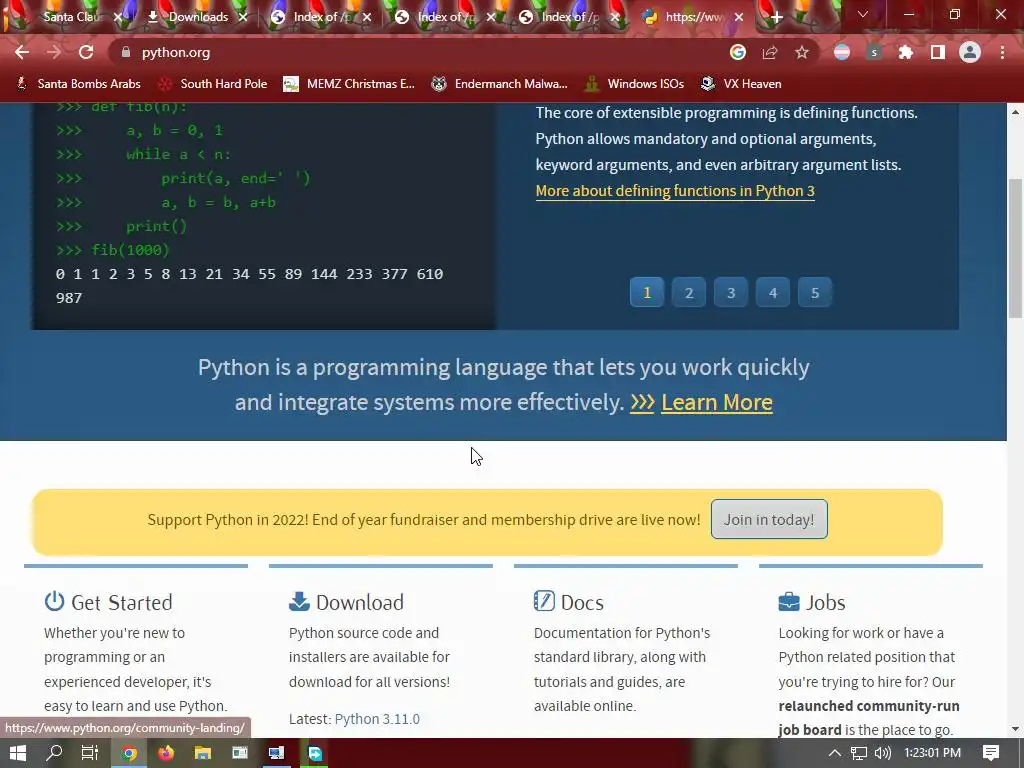Open File Explorer from the taskbar
This screenshot has height=768, width=1024.
(202, 753)
